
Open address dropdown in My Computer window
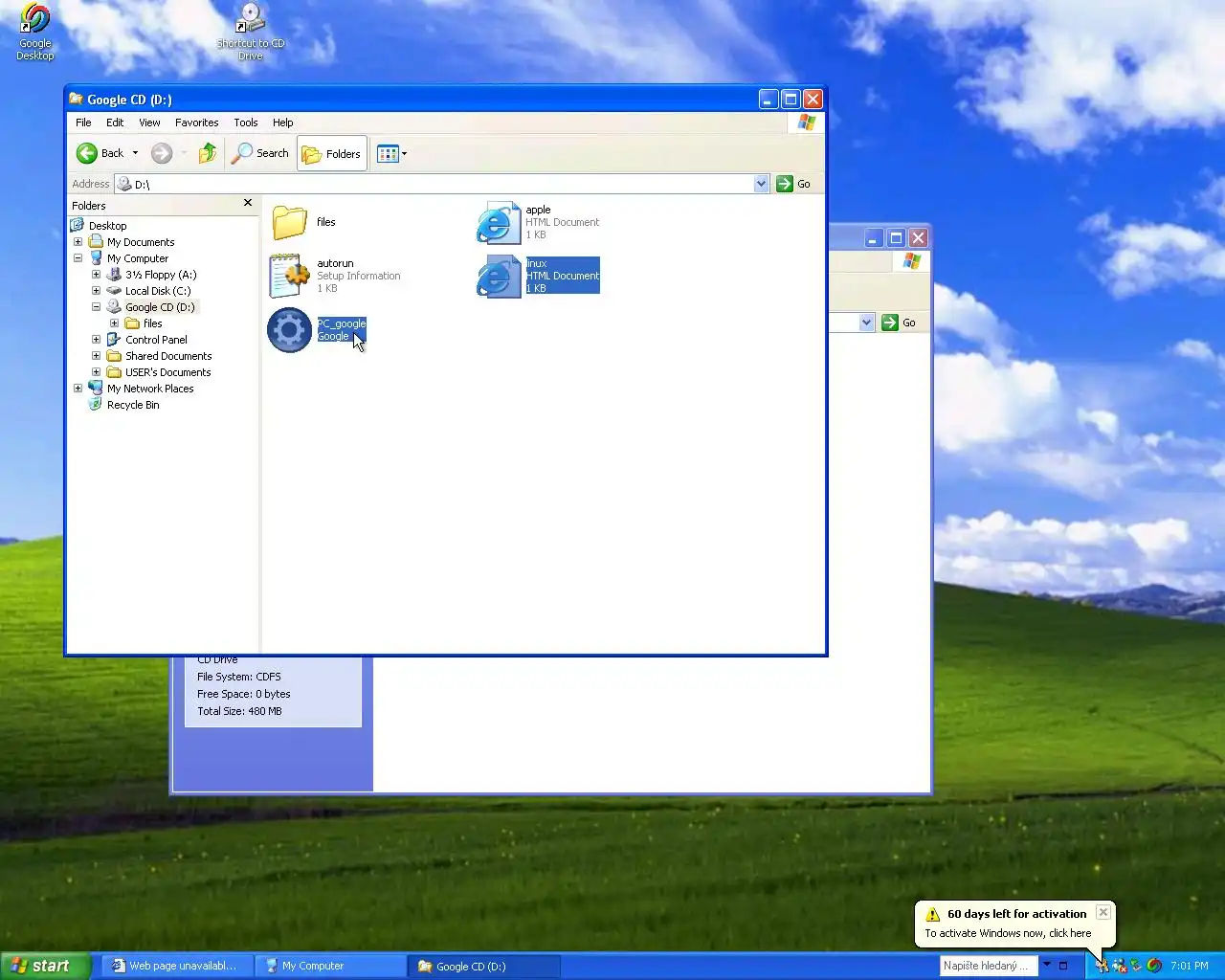coord(867,323)
